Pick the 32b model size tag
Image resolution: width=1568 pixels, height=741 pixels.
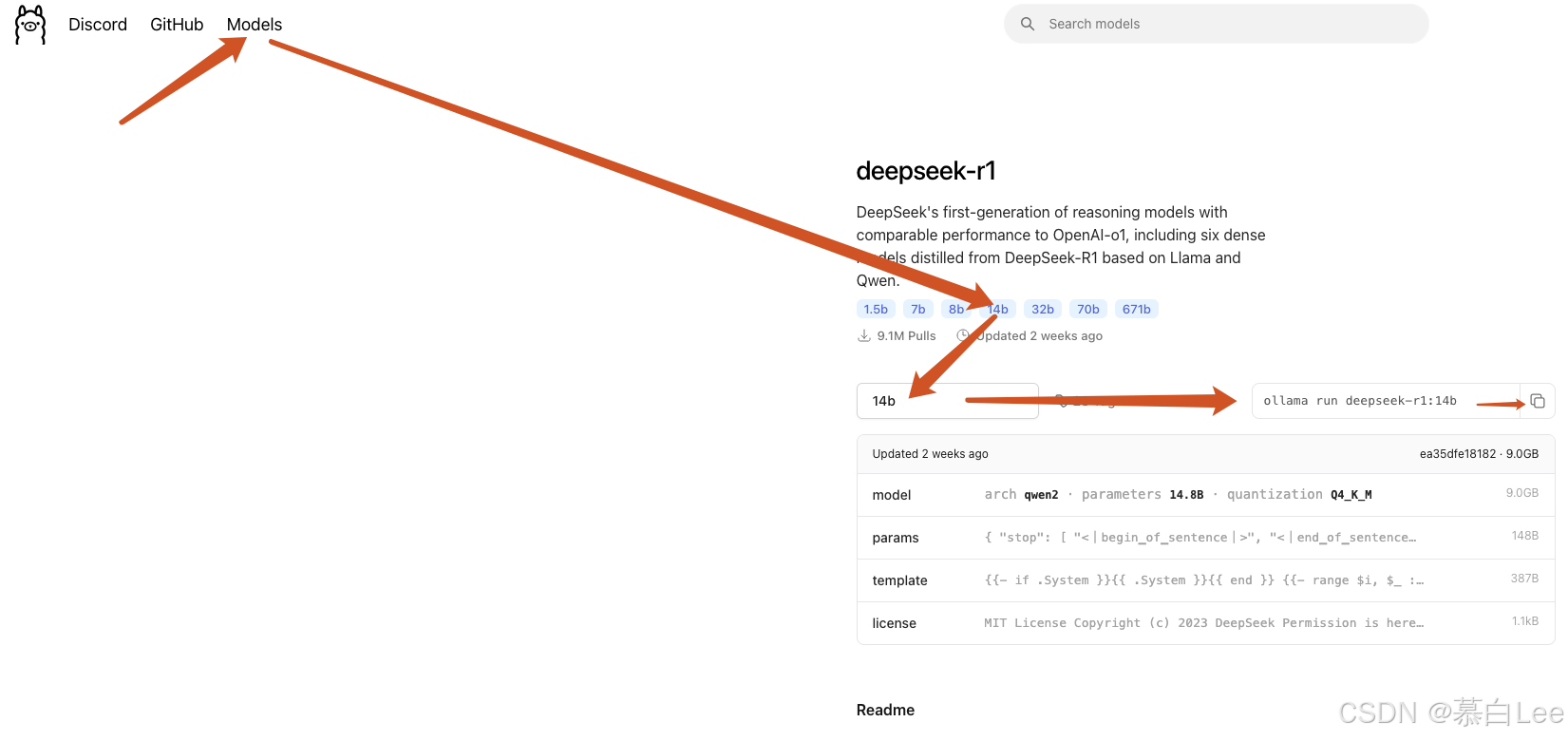point(1043,310)
